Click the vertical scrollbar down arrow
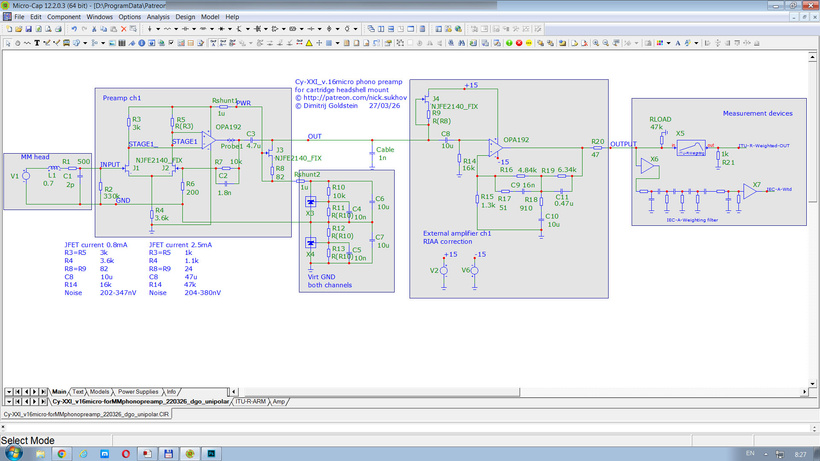The height and width of the screenshot is (461, 820). coord(813,383)
